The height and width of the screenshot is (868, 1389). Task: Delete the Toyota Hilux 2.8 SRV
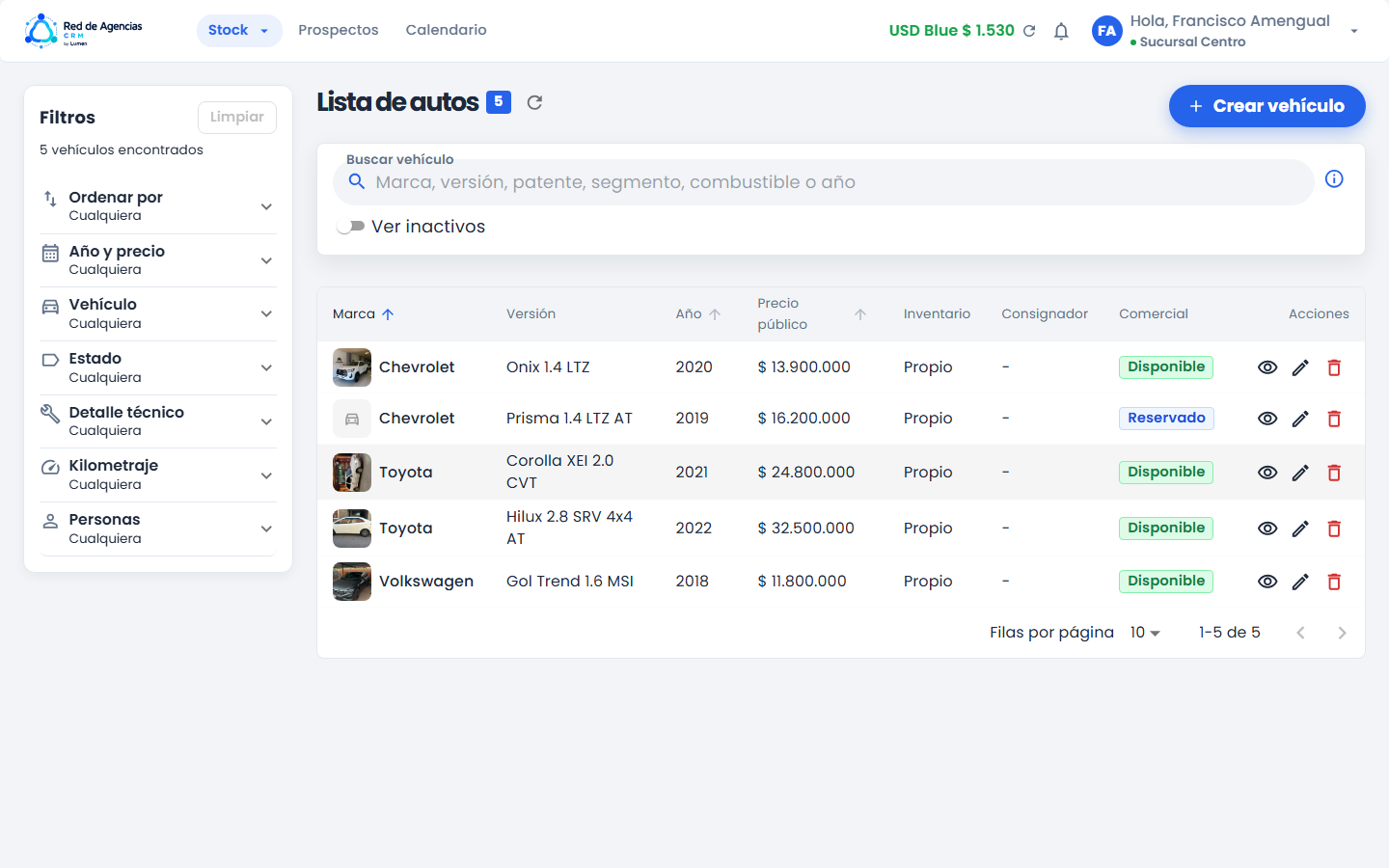point(1334,529)
